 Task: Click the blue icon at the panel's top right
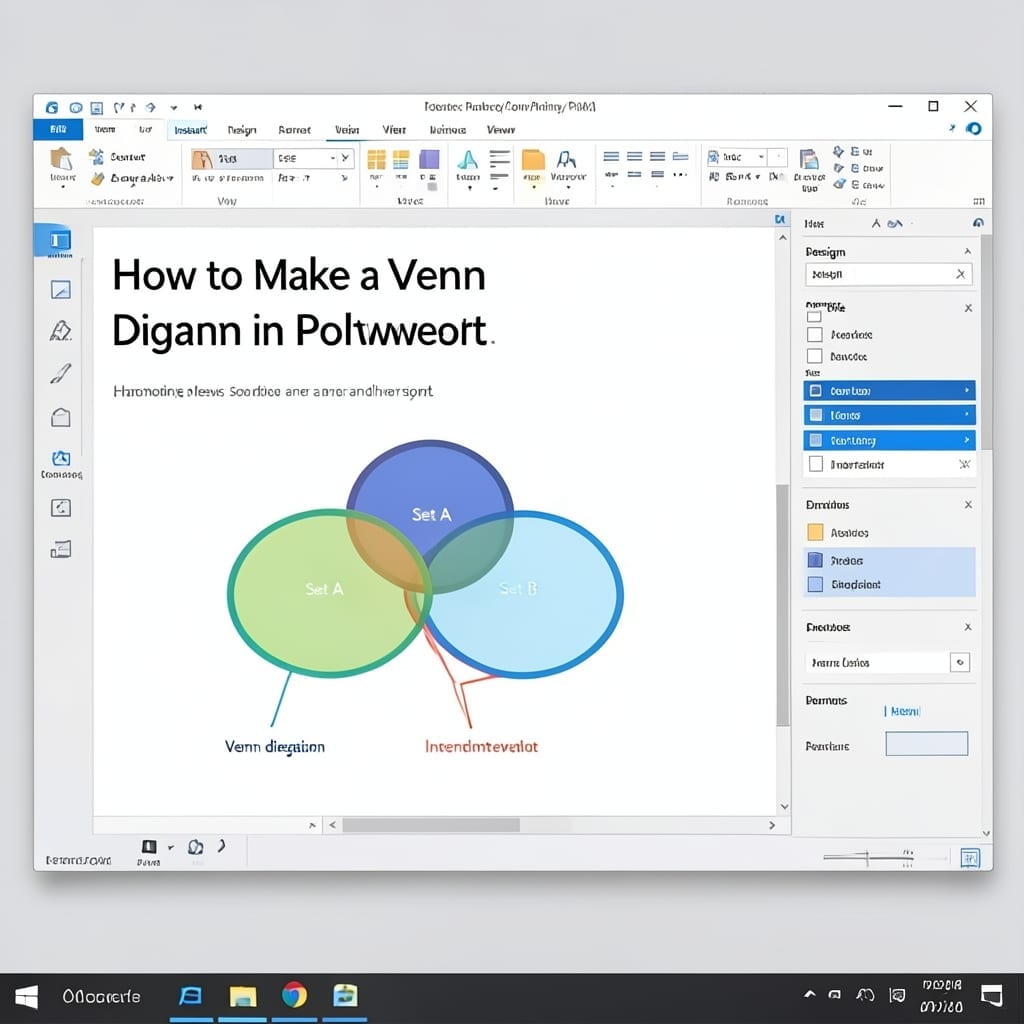point(978,223)
